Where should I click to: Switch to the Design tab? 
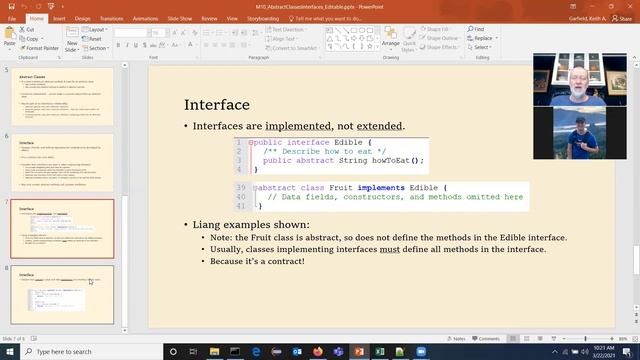point(82,19)
